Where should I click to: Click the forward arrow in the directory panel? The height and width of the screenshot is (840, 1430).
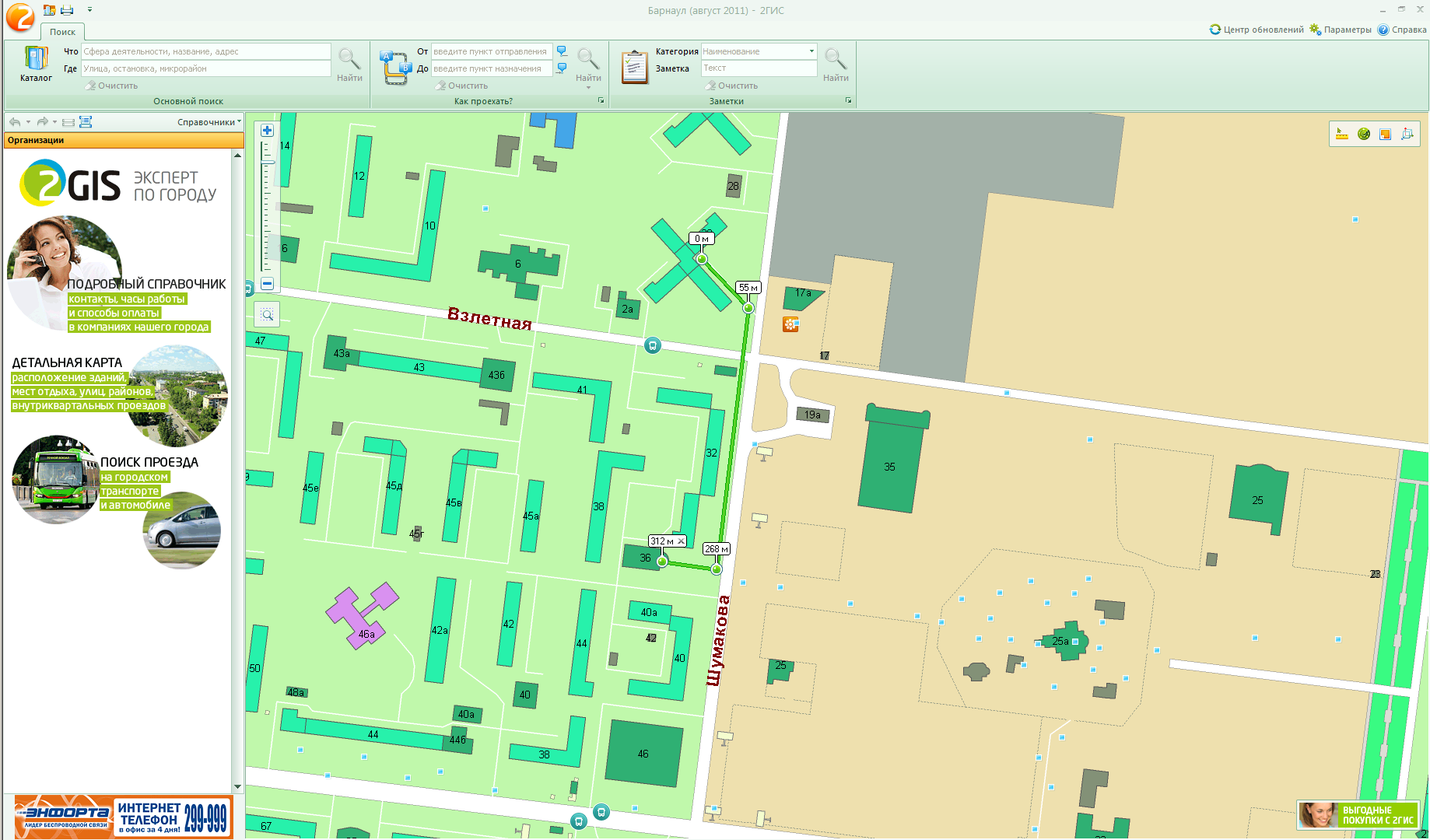pyautogui.click(x=42, y=122)
